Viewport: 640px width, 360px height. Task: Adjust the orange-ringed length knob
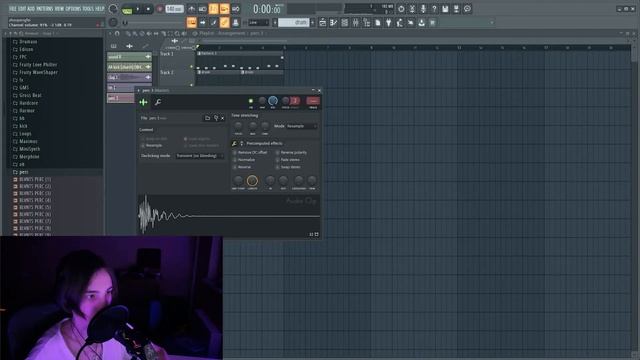(x=252, y=180)
